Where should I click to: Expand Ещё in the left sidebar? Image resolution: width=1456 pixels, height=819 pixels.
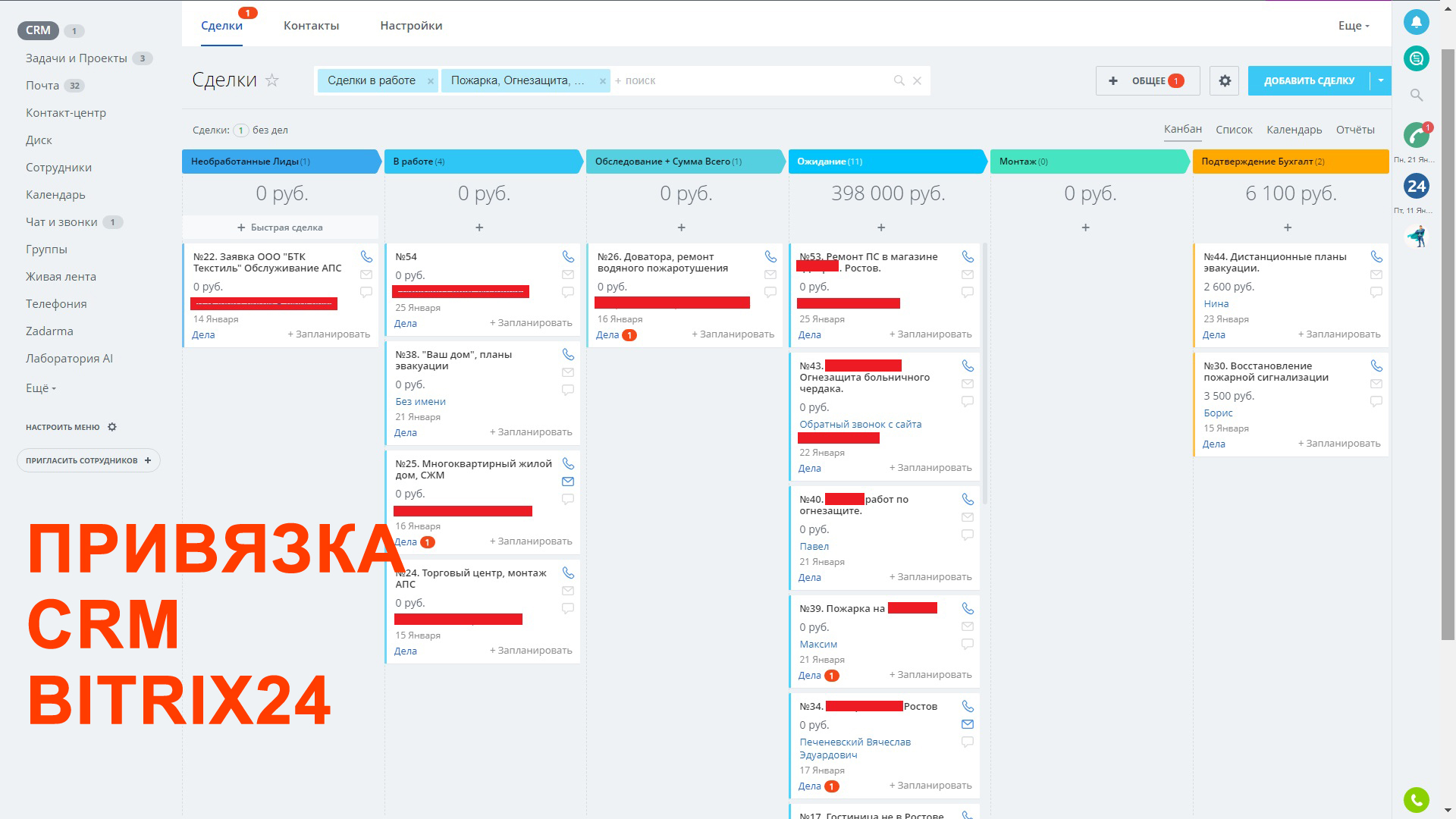pyautogui.click(x=41, y=388)
